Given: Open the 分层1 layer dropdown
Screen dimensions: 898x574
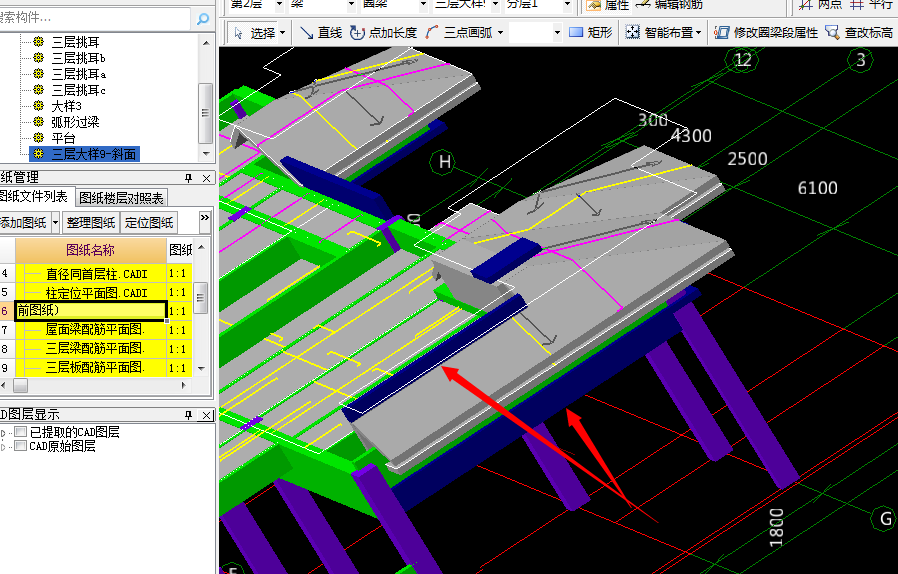Looking at the screenshot, I should [x=567, y=5].
